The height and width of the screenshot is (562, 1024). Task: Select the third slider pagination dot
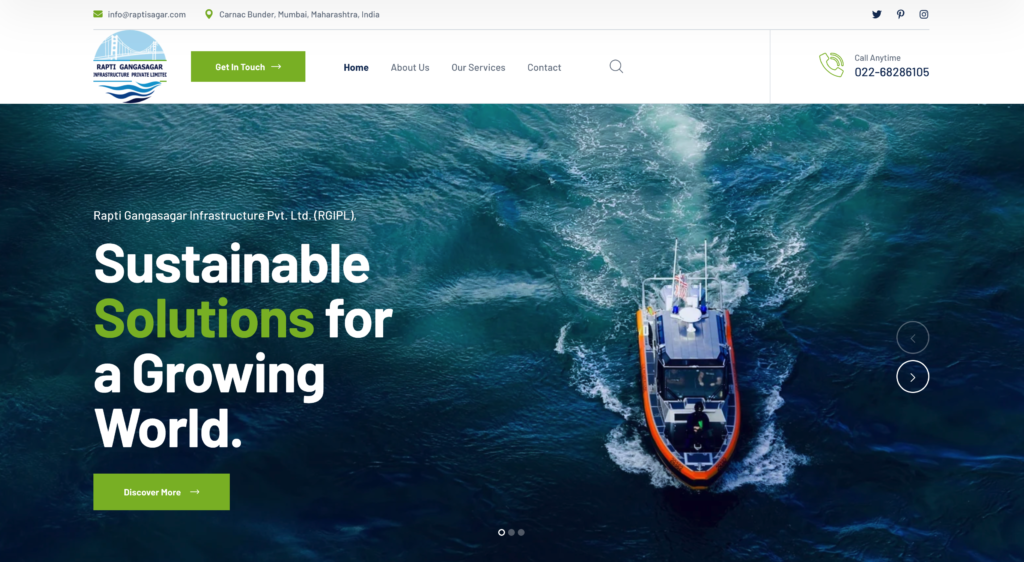(x=521, y=533)
